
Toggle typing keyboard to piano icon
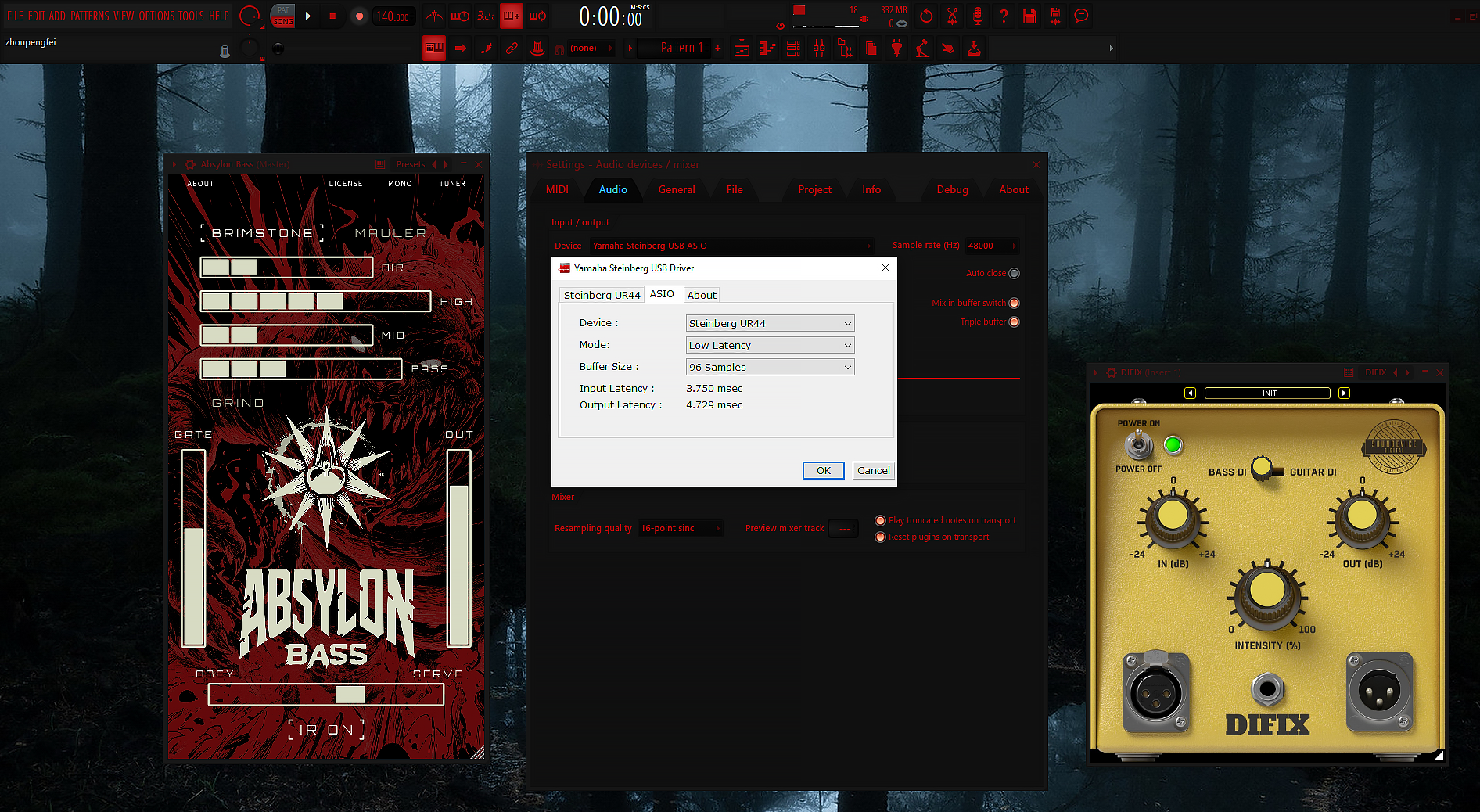tap(434, 49)
